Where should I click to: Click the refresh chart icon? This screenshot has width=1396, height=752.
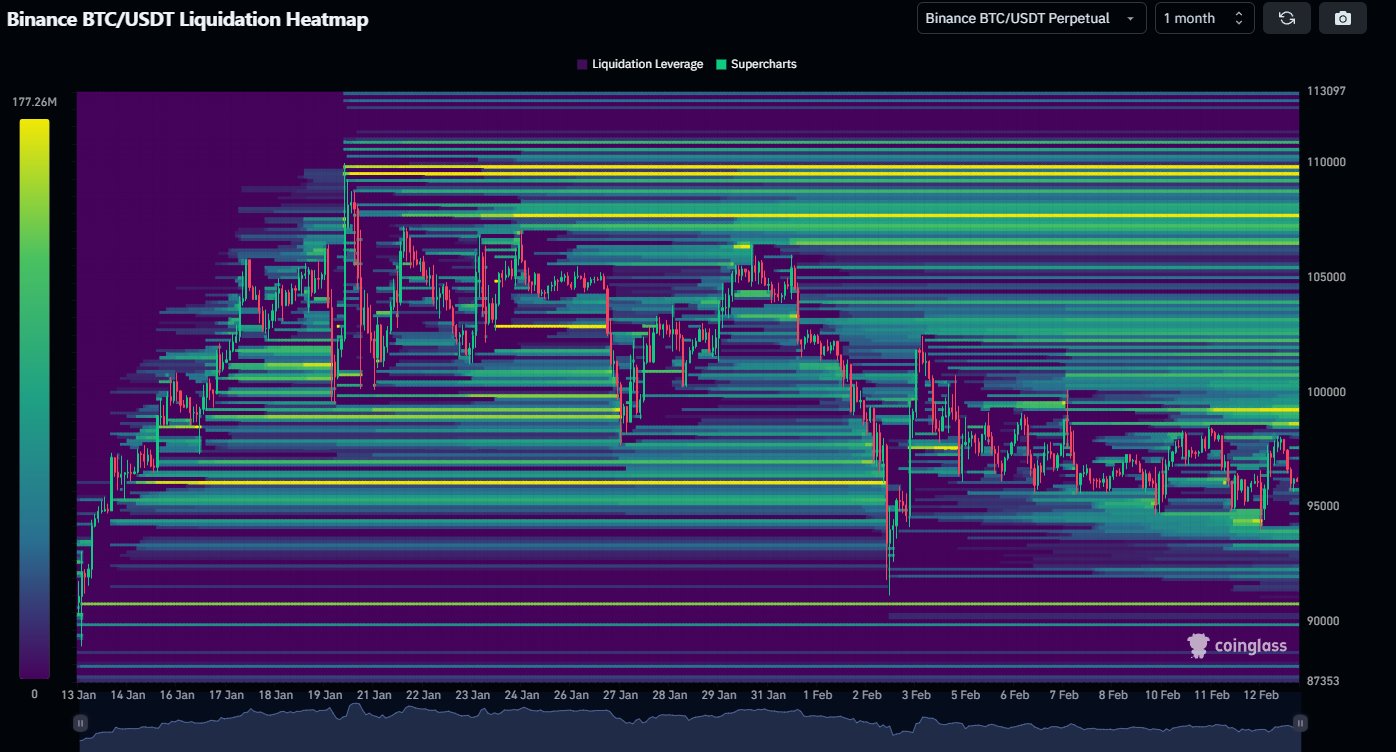point(1287,18)
